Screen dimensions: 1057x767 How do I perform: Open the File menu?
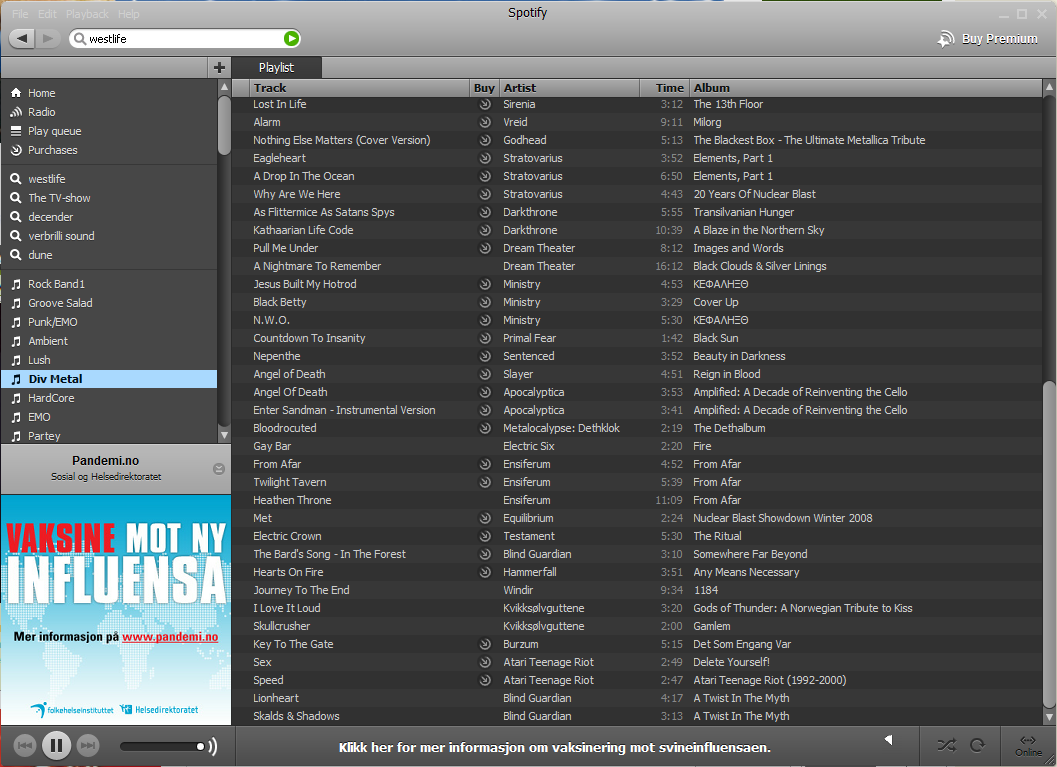tap(20, 14)
